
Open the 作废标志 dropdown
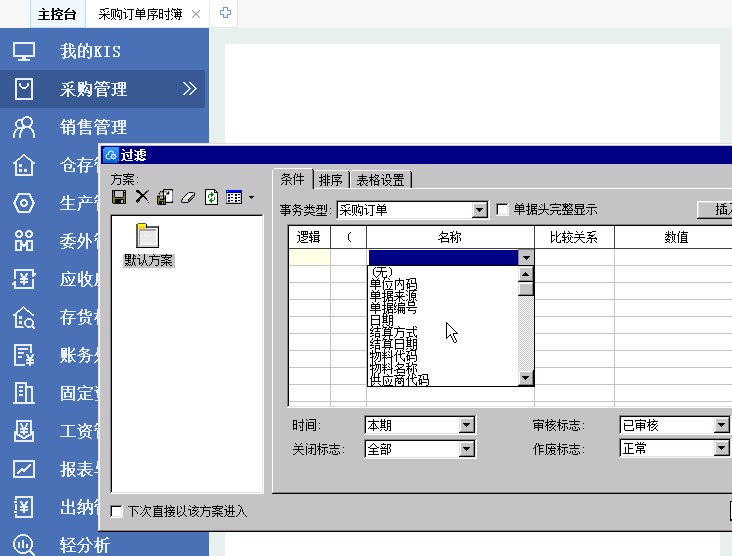tap(721, 449)
